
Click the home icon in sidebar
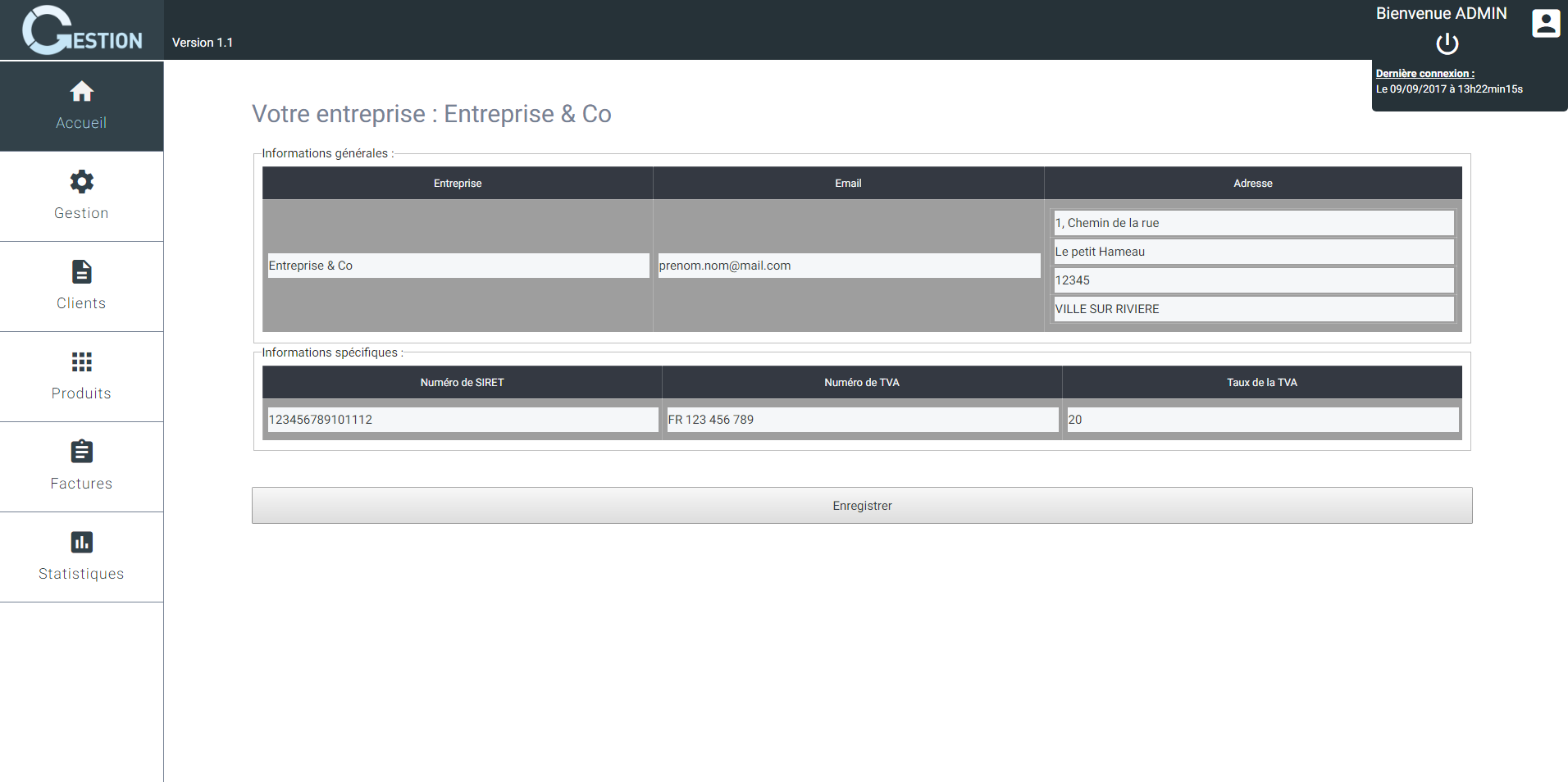click(x=81, y=91)
